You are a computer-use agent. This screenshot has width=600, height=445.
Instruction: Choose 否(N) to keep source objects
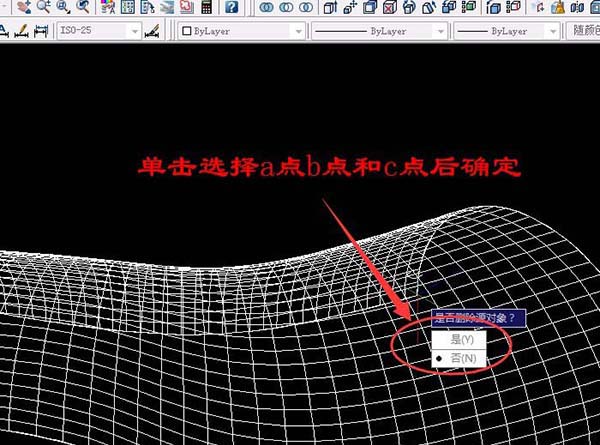[459, 358]
